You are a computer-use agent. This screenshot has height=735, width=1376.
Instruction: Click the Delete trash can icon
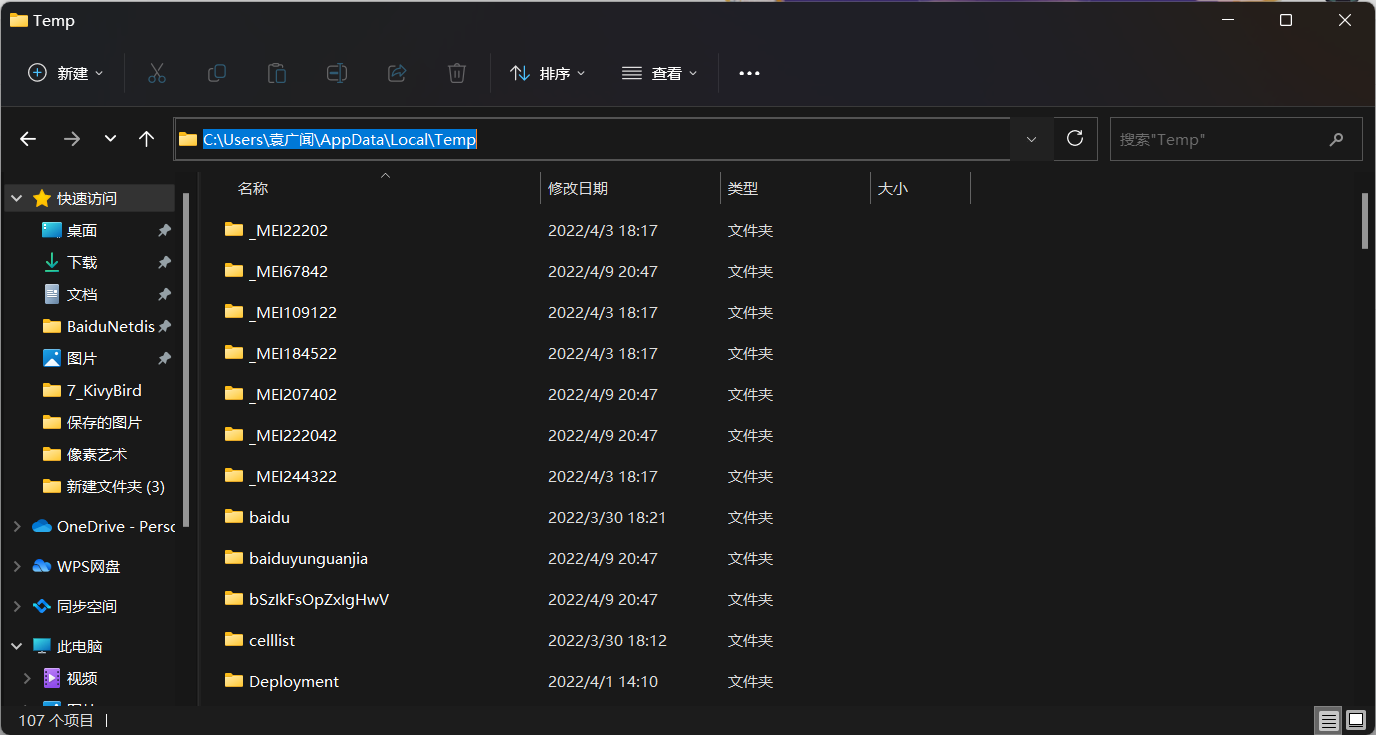point(457,73)
